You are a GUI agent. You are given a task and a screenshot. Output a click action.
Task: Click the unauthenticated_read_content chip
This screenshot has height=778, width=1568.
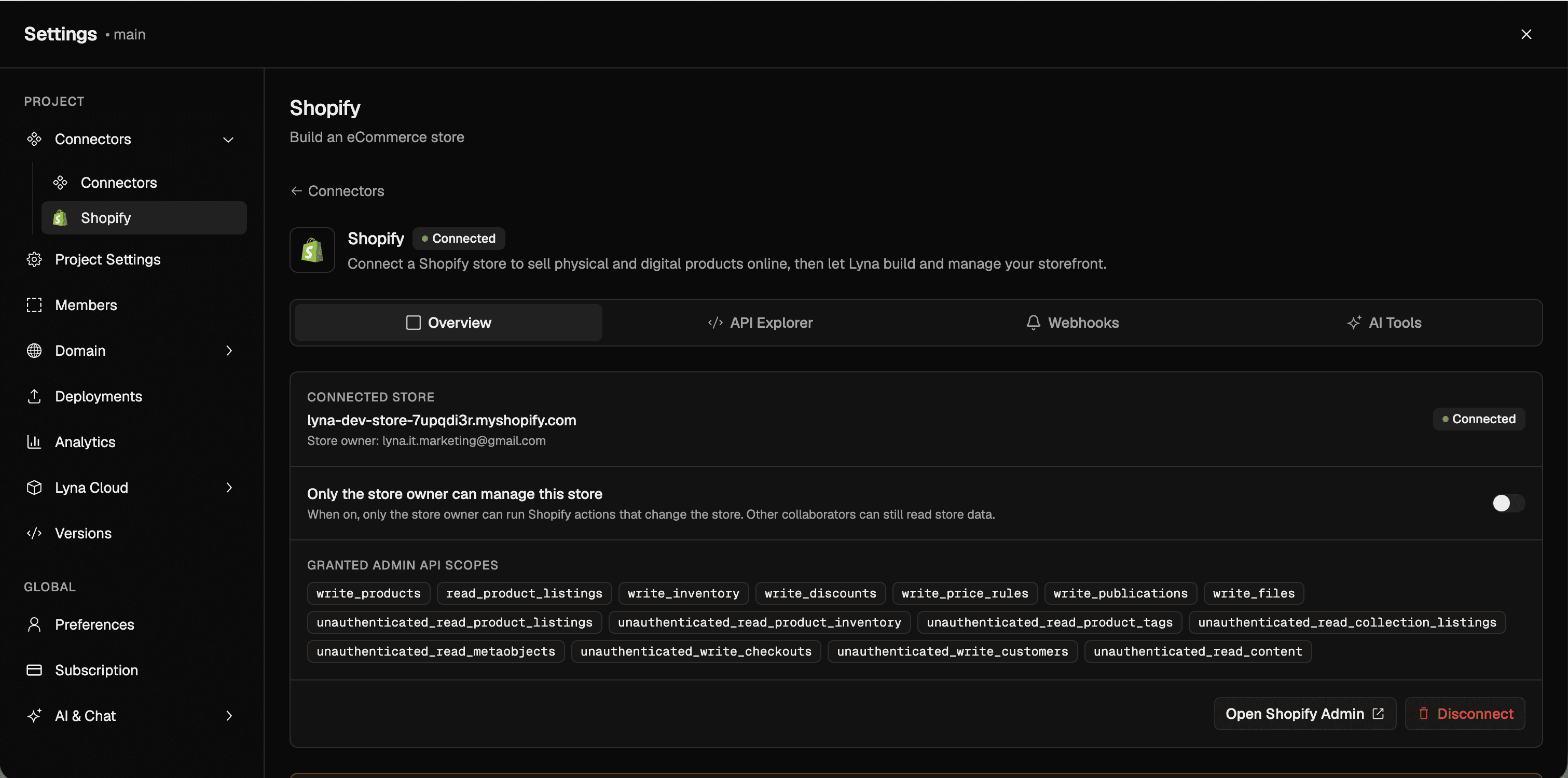[1198, 651]
